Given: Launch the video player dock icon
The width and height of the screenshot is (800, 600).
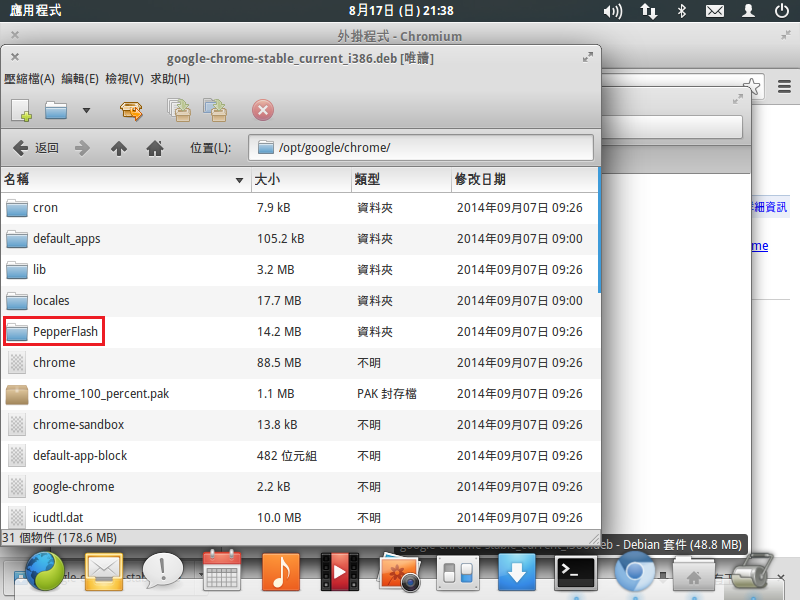Looking at the screenshot, I should pos(340,571).
